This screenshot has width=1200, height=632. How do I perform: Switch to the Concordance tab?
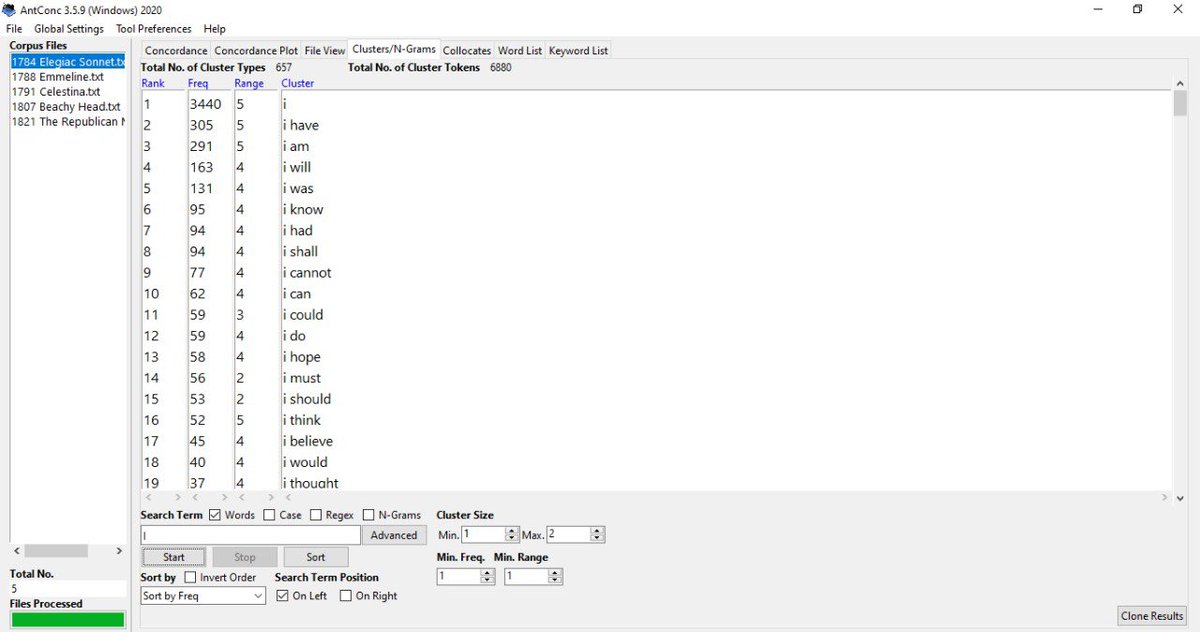[175, 50]
